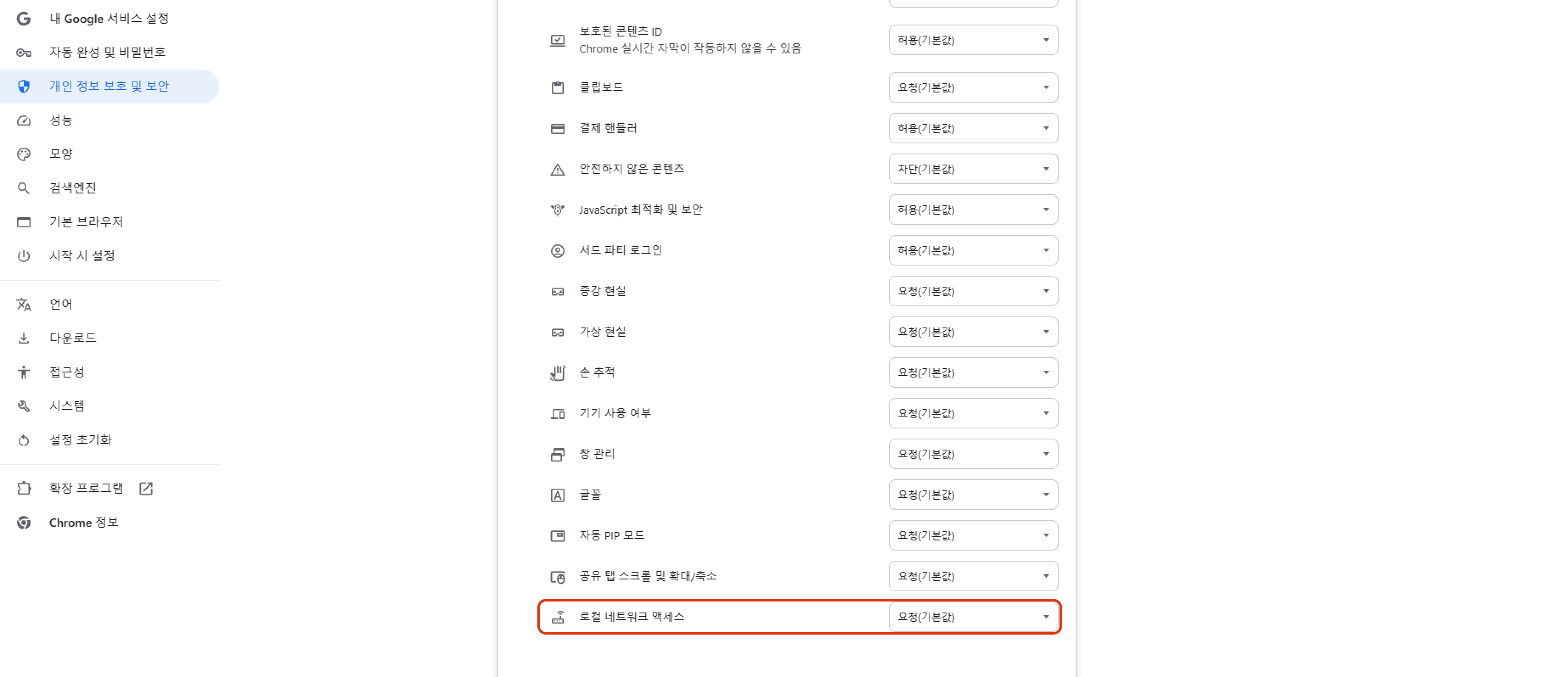The height and width of the screenshot is (677, 1568).
Task: Click the 설정 초기화 sidebar link
Action: click(80, 440)
